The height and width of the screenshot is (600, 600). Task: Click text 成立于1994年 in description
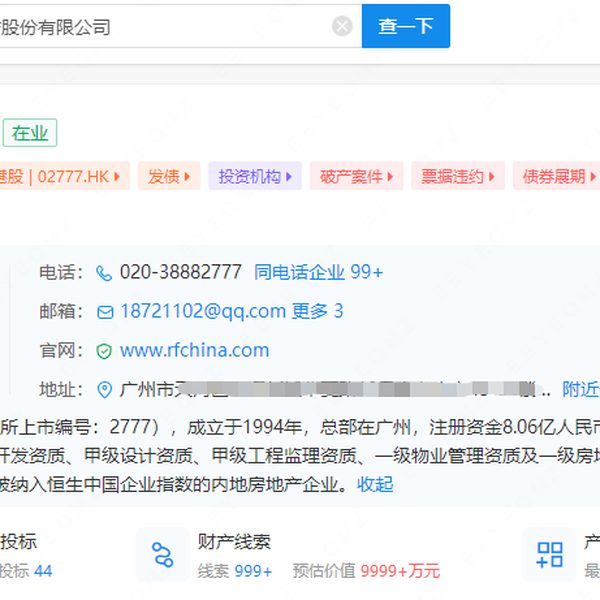coord(244,427)
